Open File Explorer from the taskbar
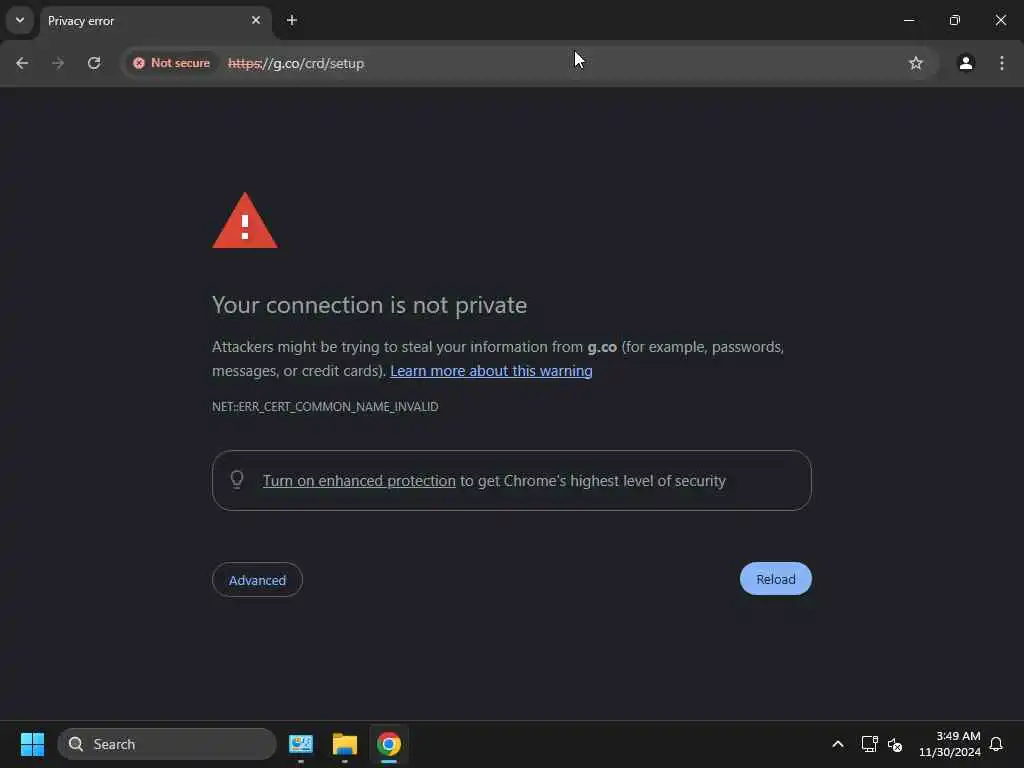The height and width of the screenshot is (768, 1024). click(345, 744)
